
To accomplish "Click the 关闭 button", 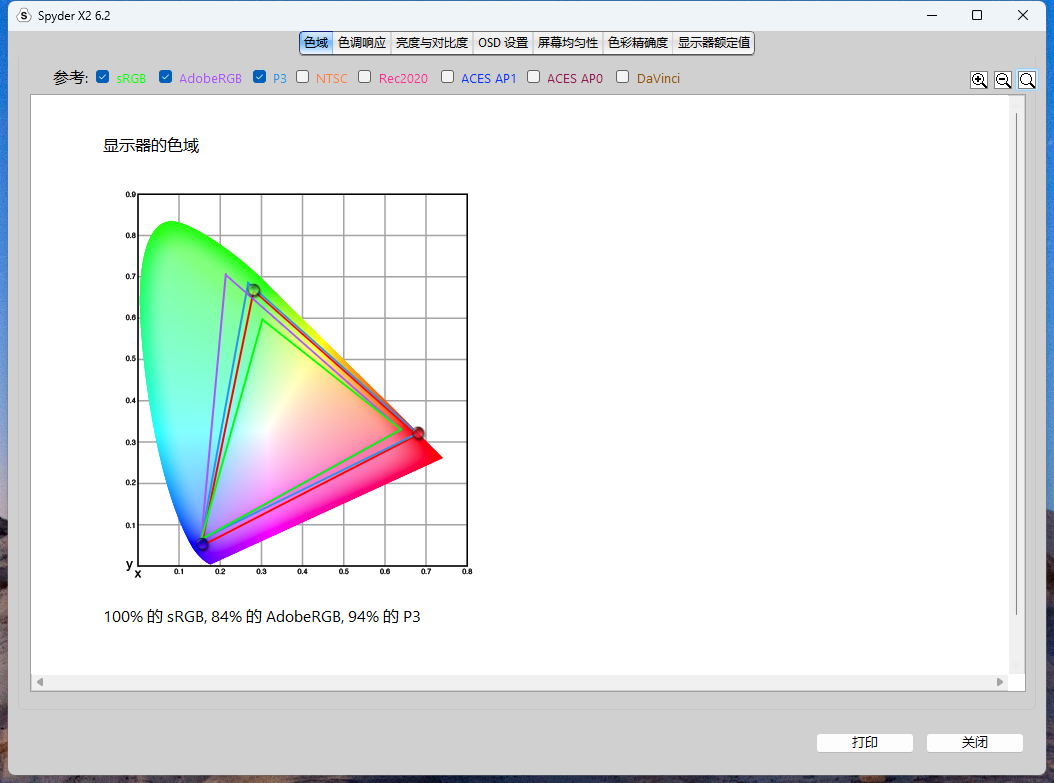I will pyautogui.click(x=975, y=743).
